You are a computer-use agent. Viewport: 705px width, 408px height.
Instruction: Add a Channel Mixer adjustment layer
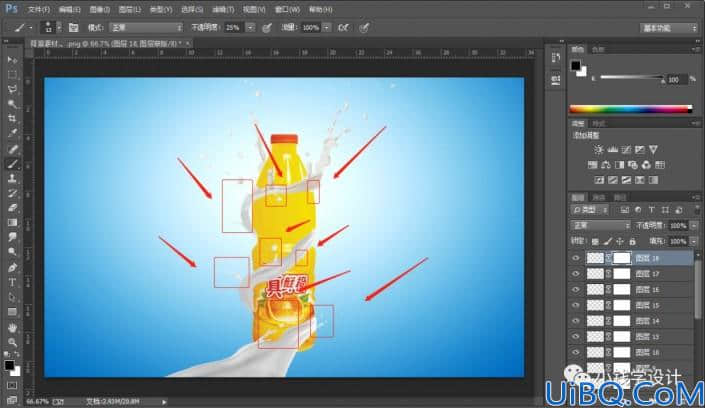click(646, 165)
